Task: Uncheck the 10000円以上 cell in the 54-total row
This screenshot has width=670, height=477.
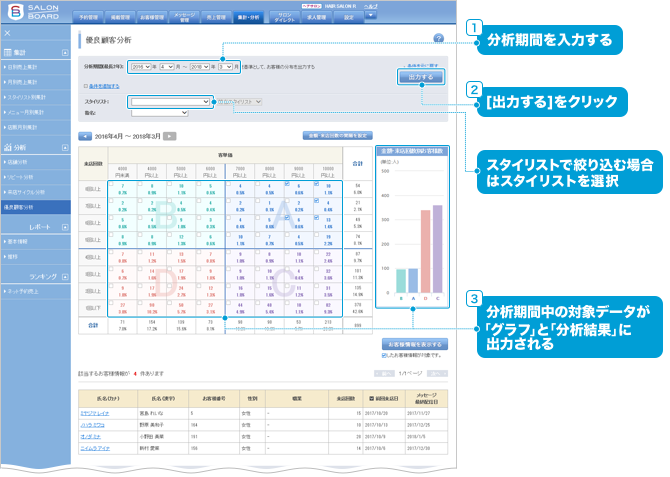Action: 317,184
